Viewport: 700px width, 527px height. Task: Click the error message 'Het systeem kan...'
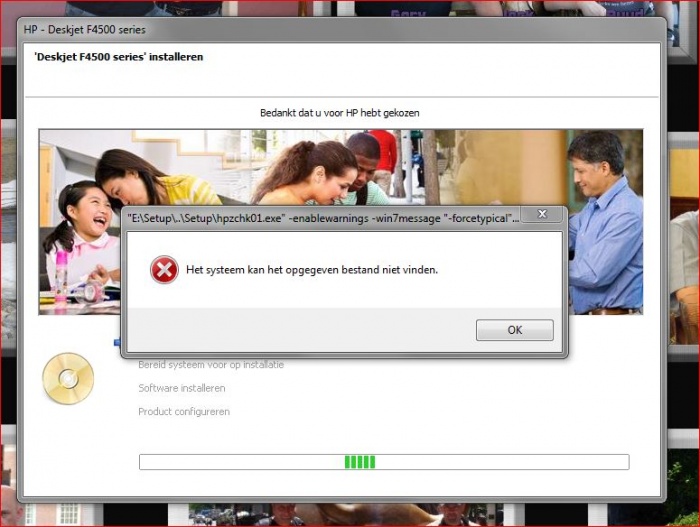(312, 270)
